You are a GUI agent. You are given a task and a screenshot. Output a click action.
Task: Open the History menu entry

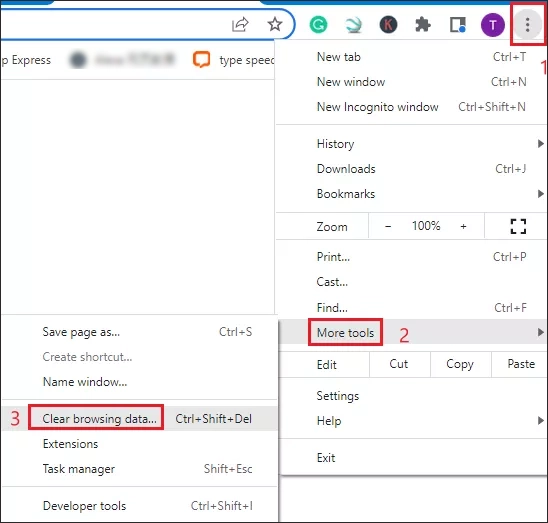[x=411, y=144]
